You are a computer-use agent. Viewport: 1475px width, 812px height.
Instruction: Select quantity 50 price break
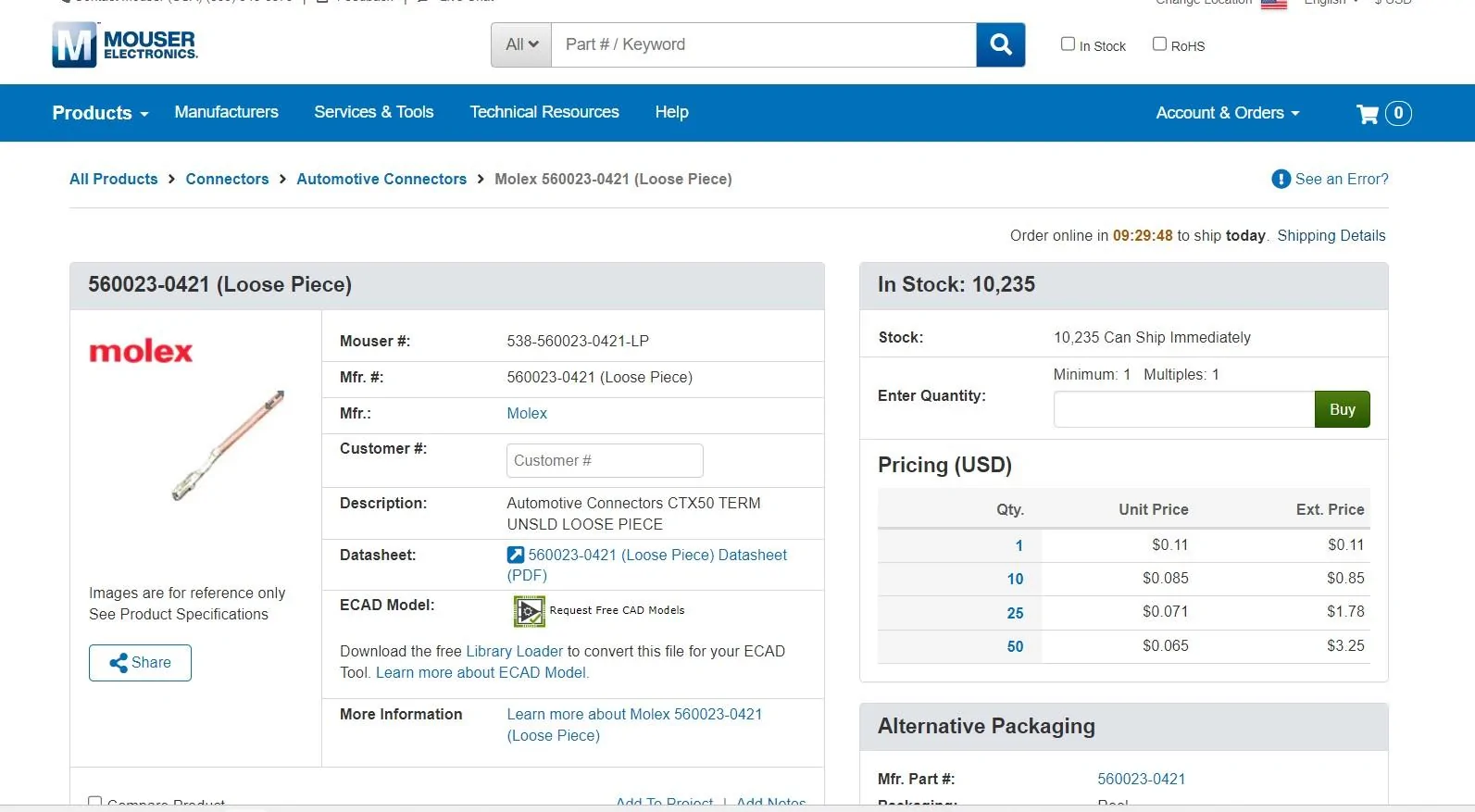pyautogui.click(x=1015, y=647)
